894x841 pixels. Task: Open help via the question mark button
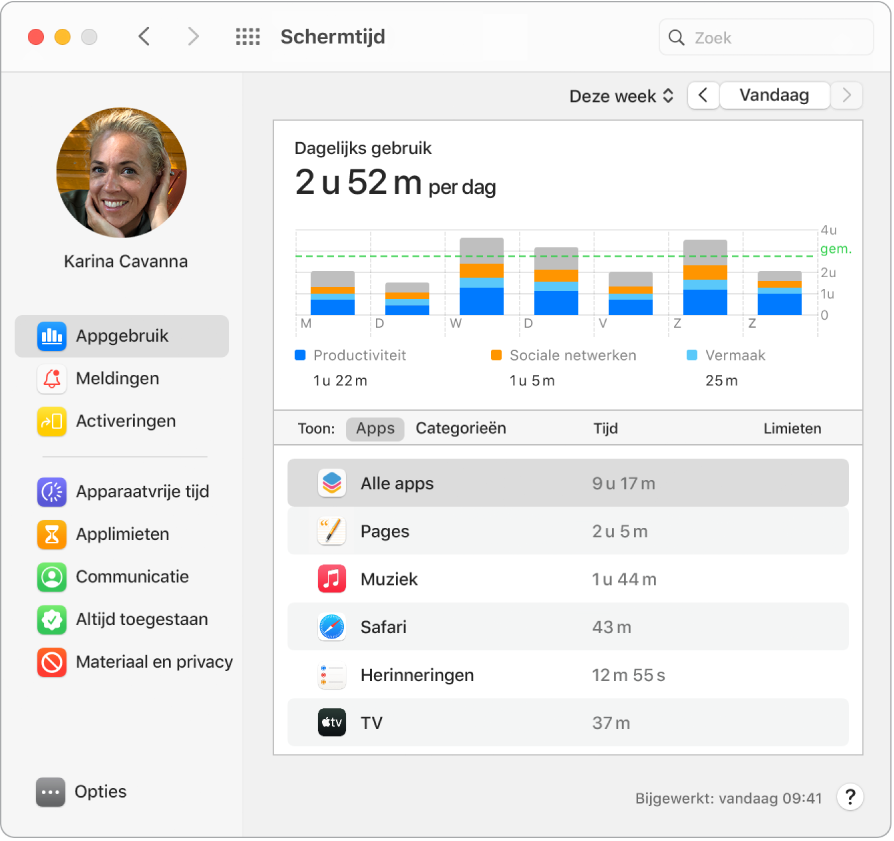(x=850, y=797)
